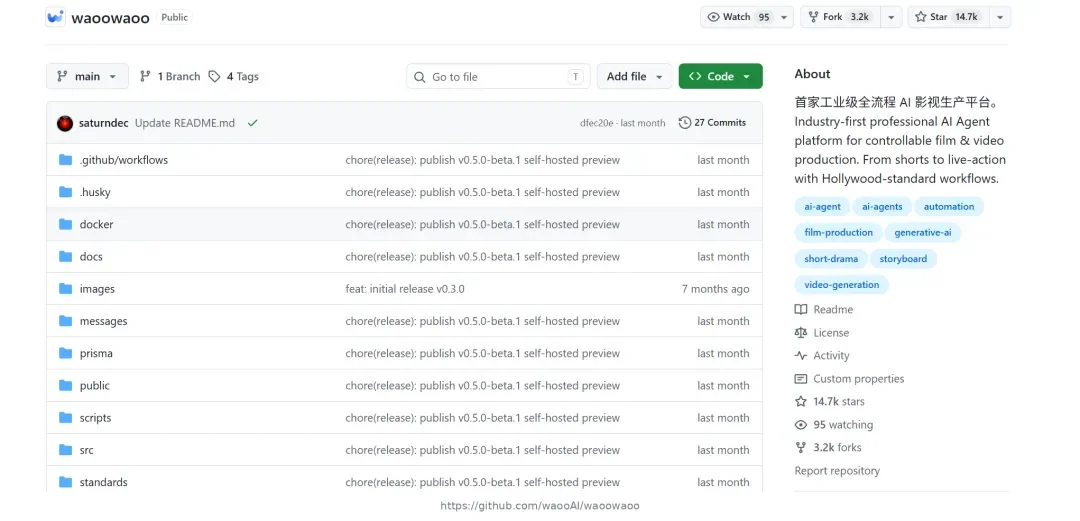Open the Add file dropdown
Screen dimensions: 1080x521
634,76
